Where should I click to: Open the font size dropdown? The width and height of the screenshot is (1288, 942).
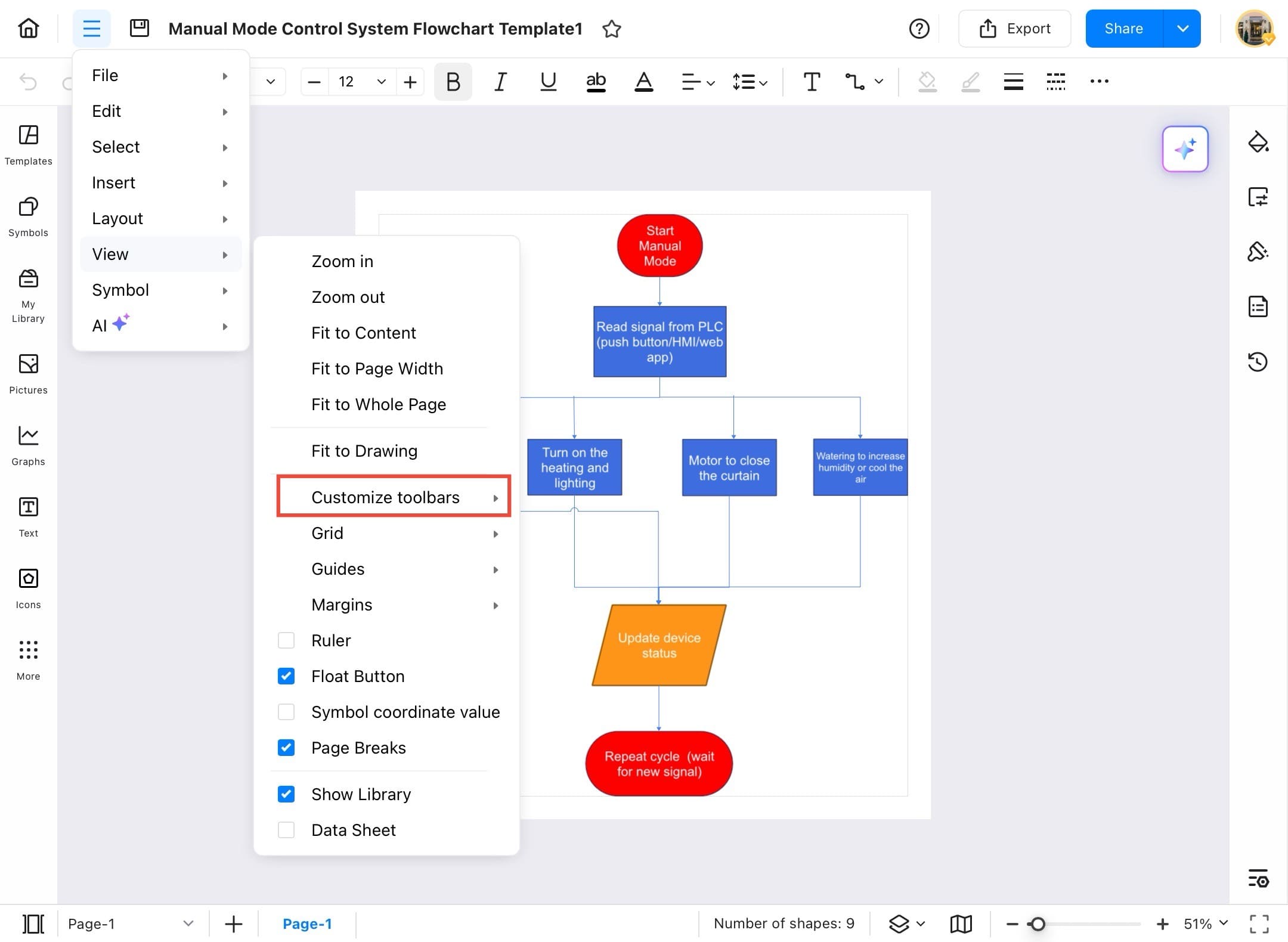tap(381, 82)
